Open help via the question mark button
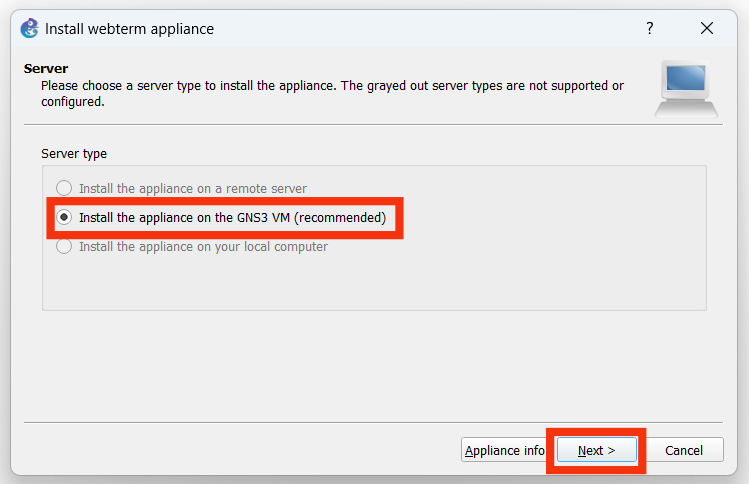The height and width of the screenshot is (484, 749). 650,29
